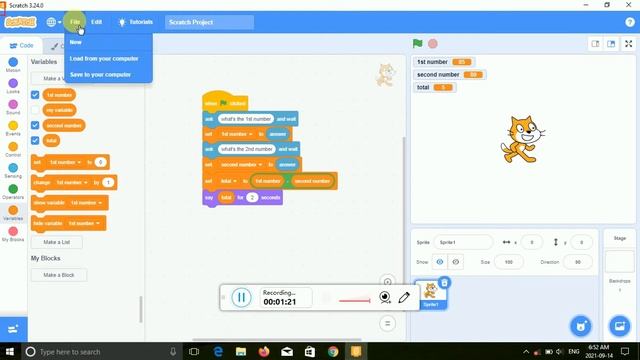This screenshot has height=360, width=640.
Task: Select the Operators block category
Action: pyautogui.click(x=13, y=192)
